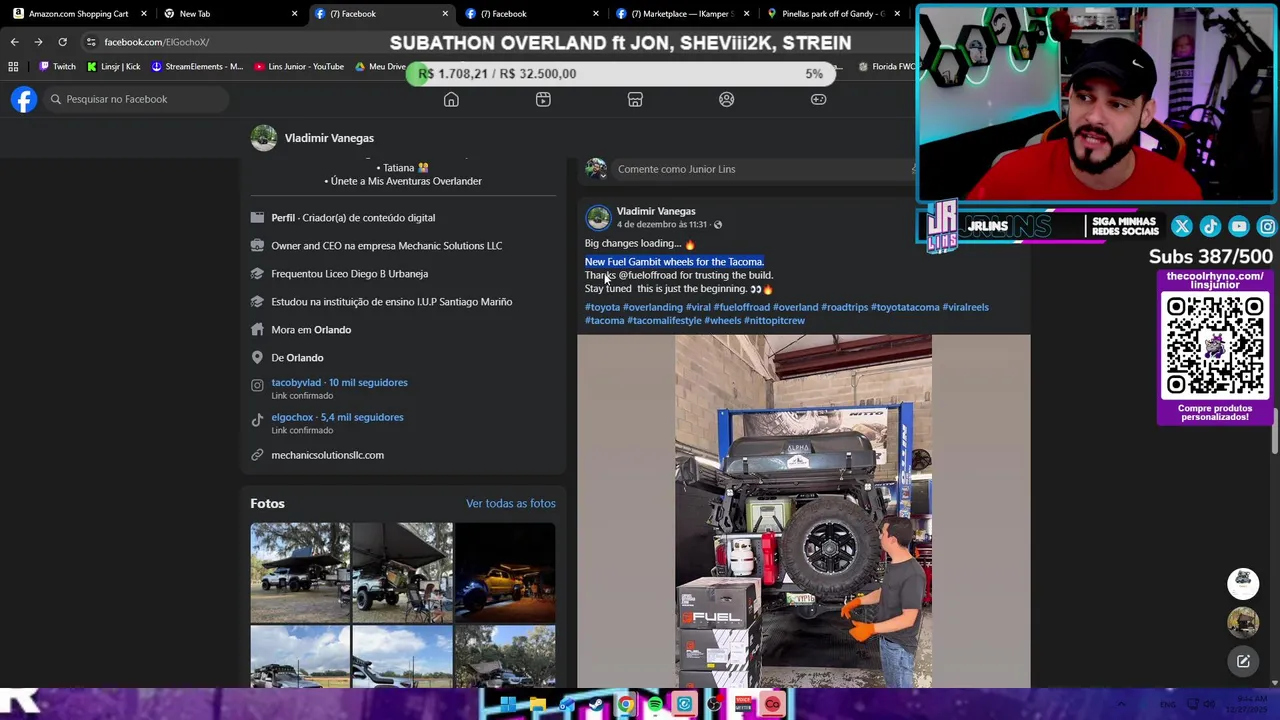This screenshot has height=720, width=1280.
Task: Open the Linsjr | Kick bookmark
Action: (x=114, y=67)
